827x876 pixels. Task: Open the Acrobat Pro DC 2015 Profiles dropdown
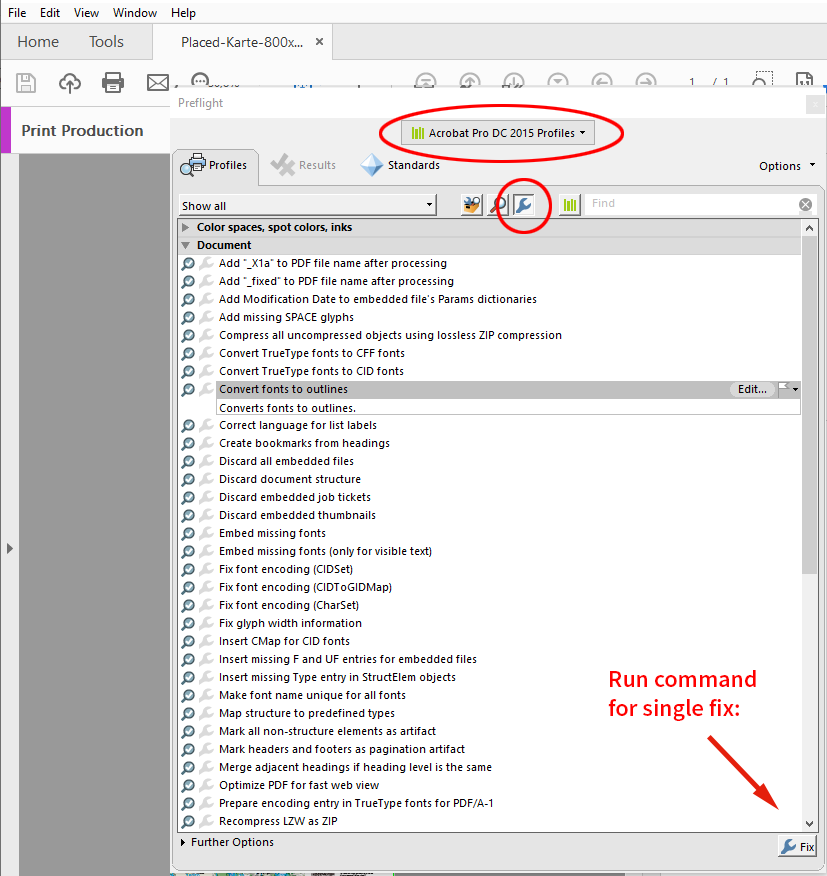(500, 131)
